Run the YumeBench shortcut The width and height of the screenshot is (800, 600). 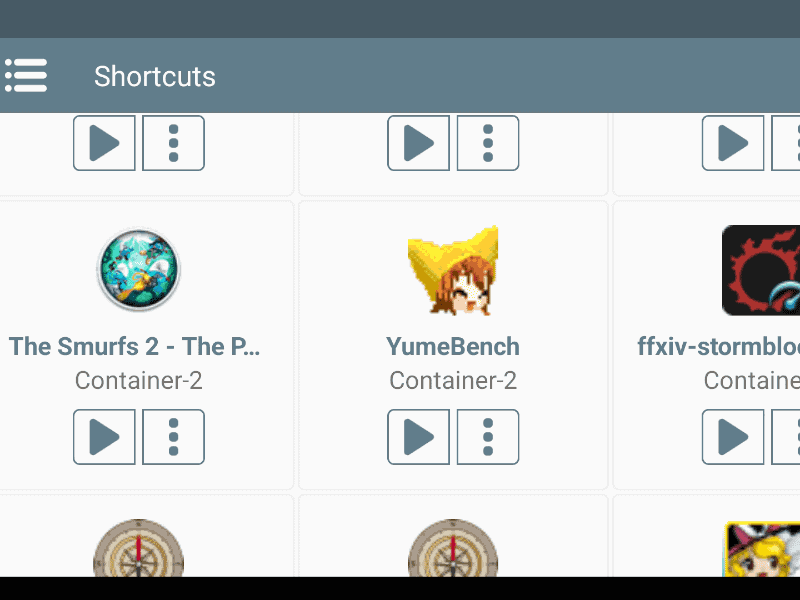coord(418,437)
